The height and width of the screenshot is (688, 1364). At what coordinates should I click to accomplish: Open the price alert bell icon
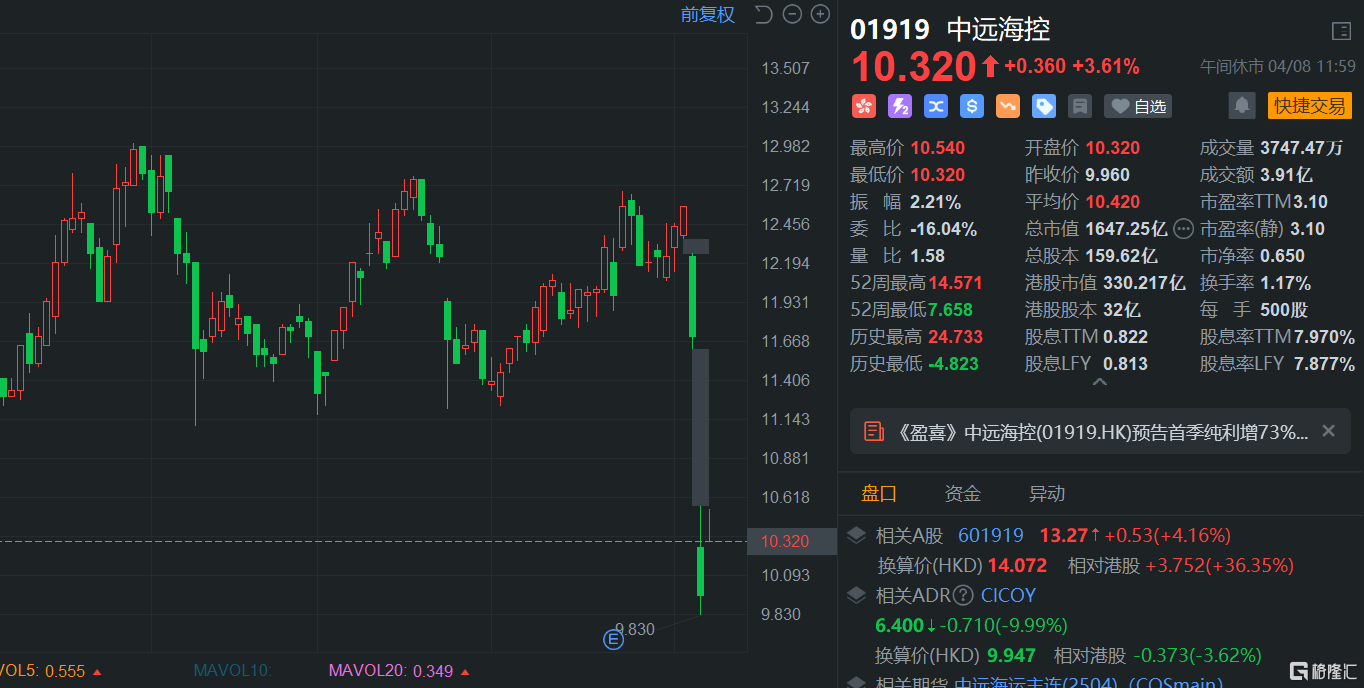pos(1241,105)
